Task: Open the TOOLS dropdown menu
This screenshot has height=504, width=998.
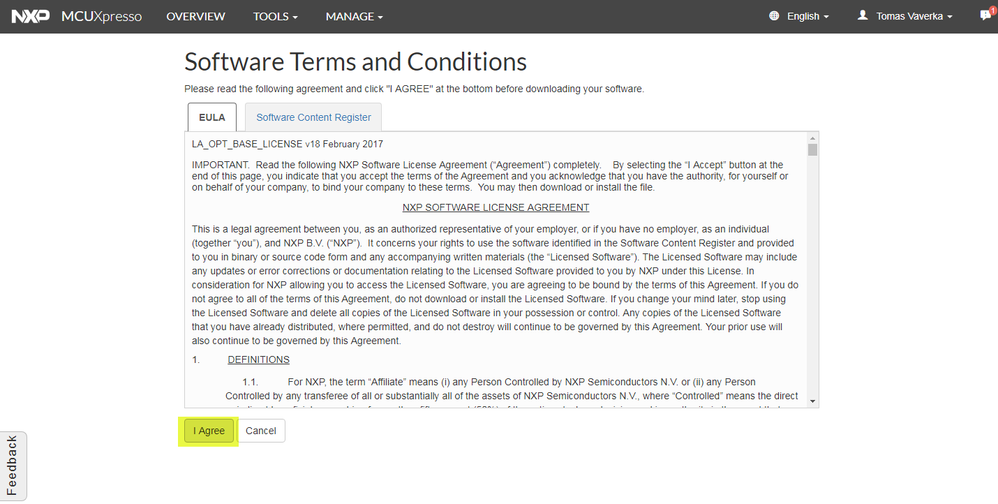Action: click(x=276, y=16)
